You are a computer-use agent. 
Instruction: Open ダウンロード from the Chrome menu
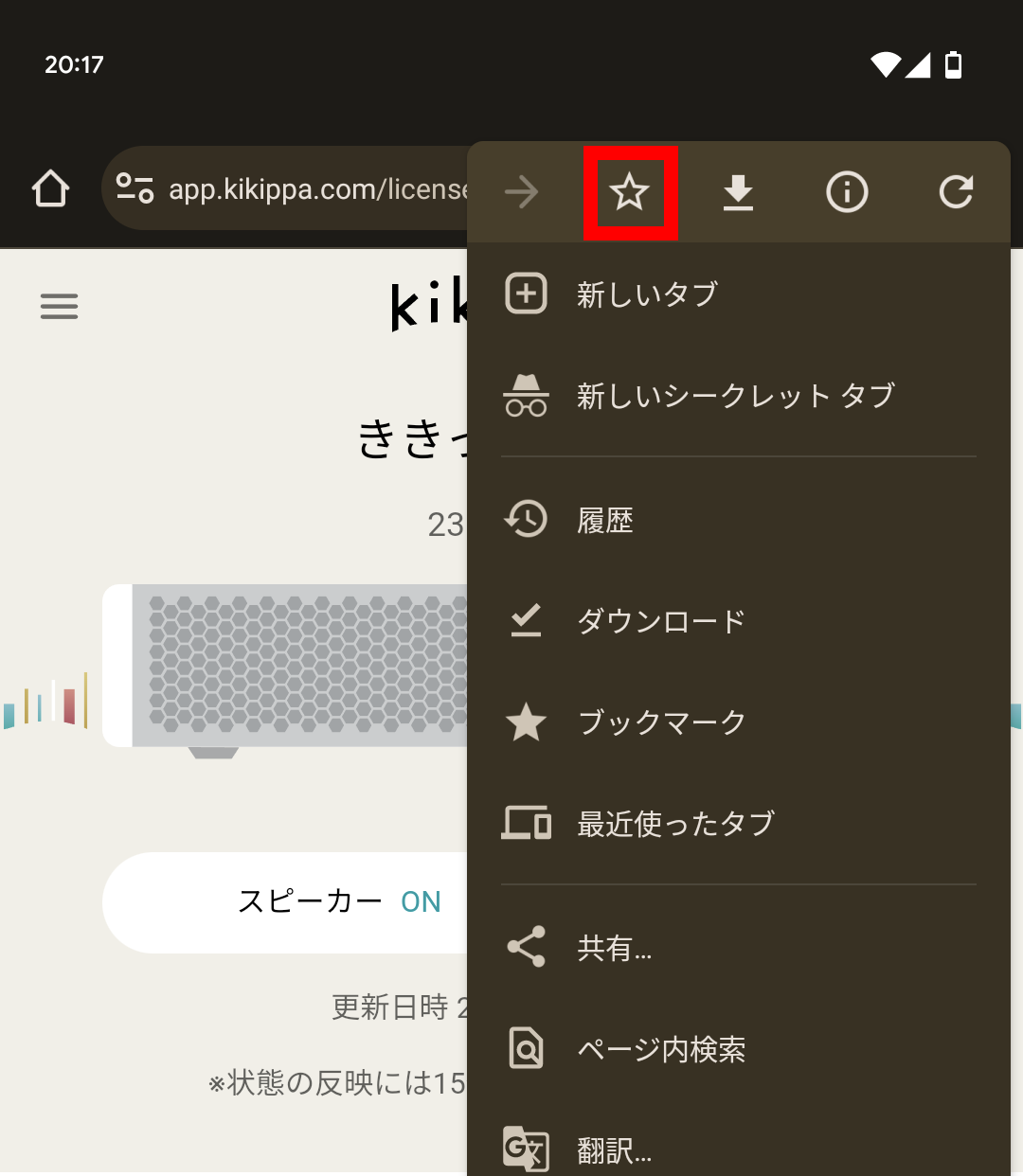(x=660, y=621)
